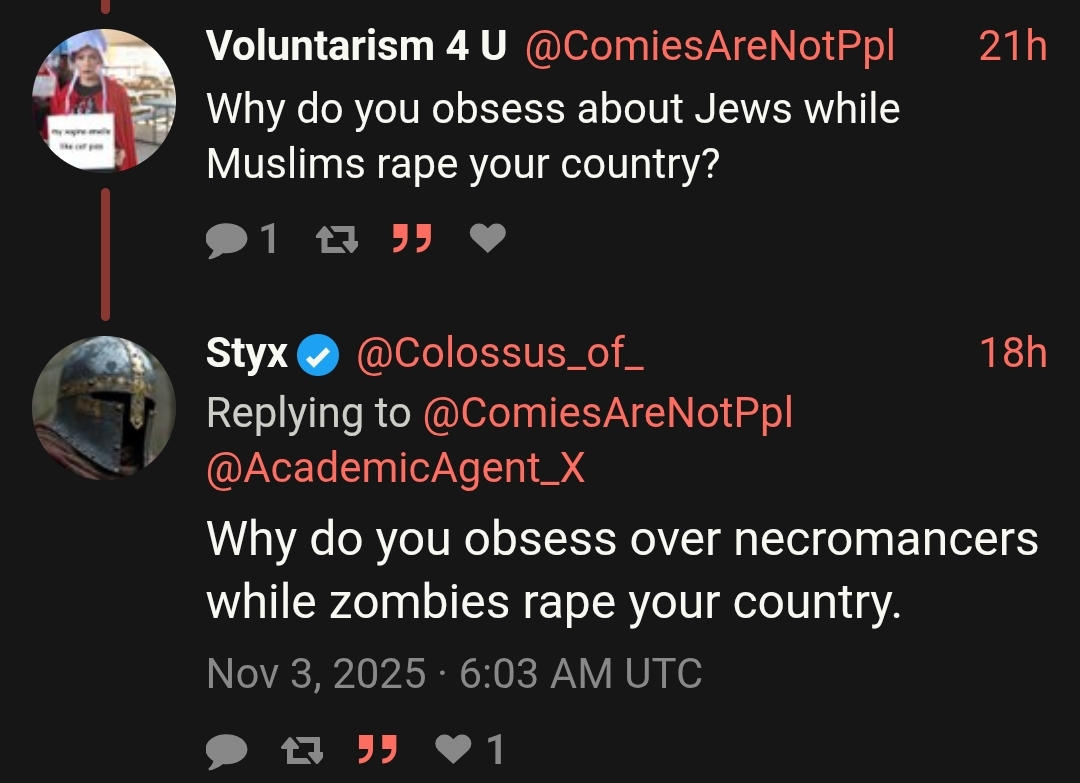Open the Voluntarism 4 U display name
Image resolution: width=1080 pixels, height=783 pixels.
point(357,46)
